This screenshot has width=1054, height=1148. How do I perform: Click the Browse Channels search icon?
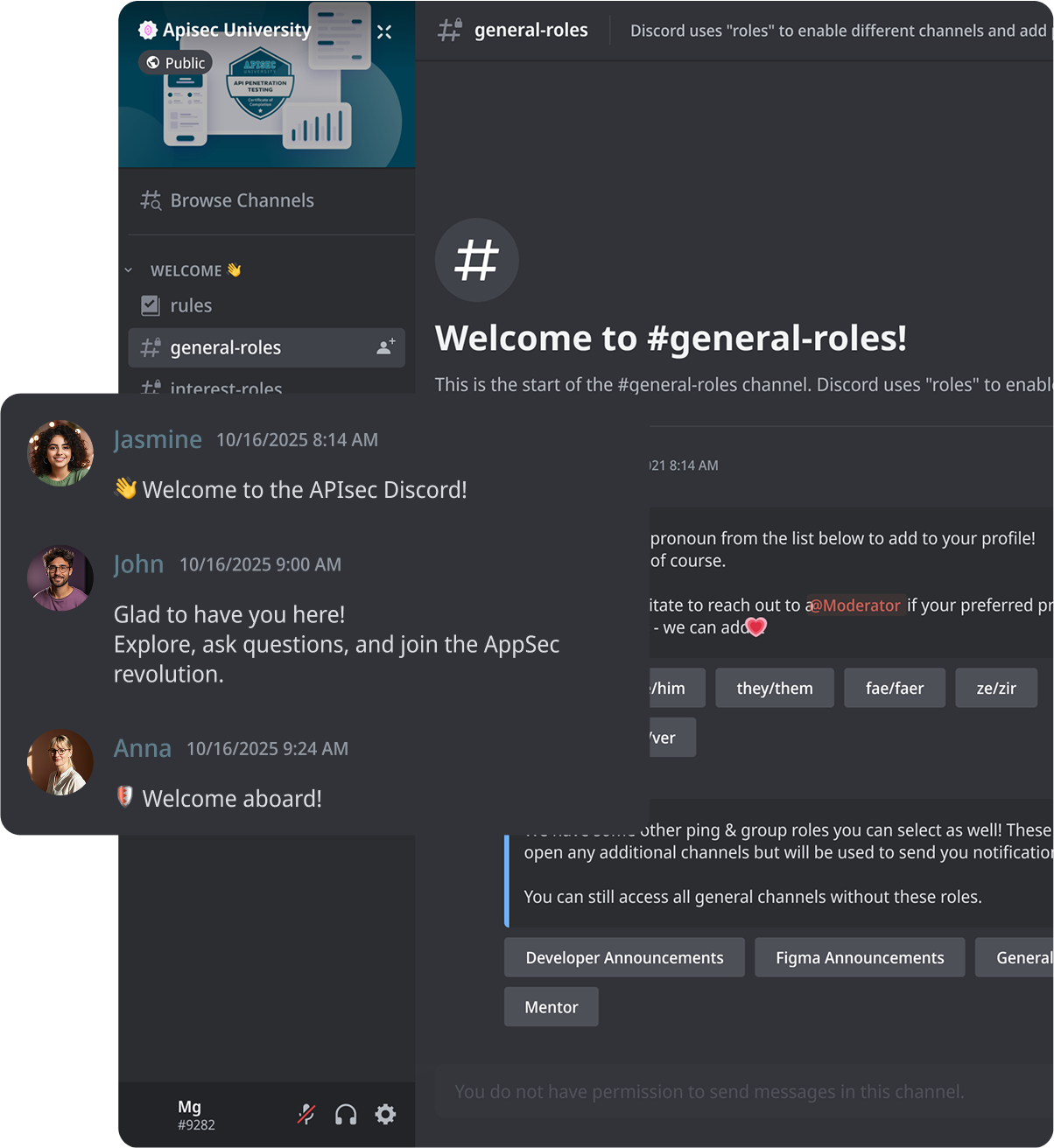click(151, 200)
